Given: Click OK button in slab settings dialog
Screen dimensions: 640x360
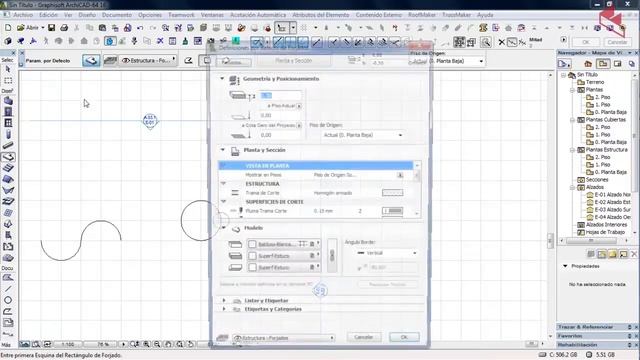Looking at the screenshot, I should coord(404,337).
